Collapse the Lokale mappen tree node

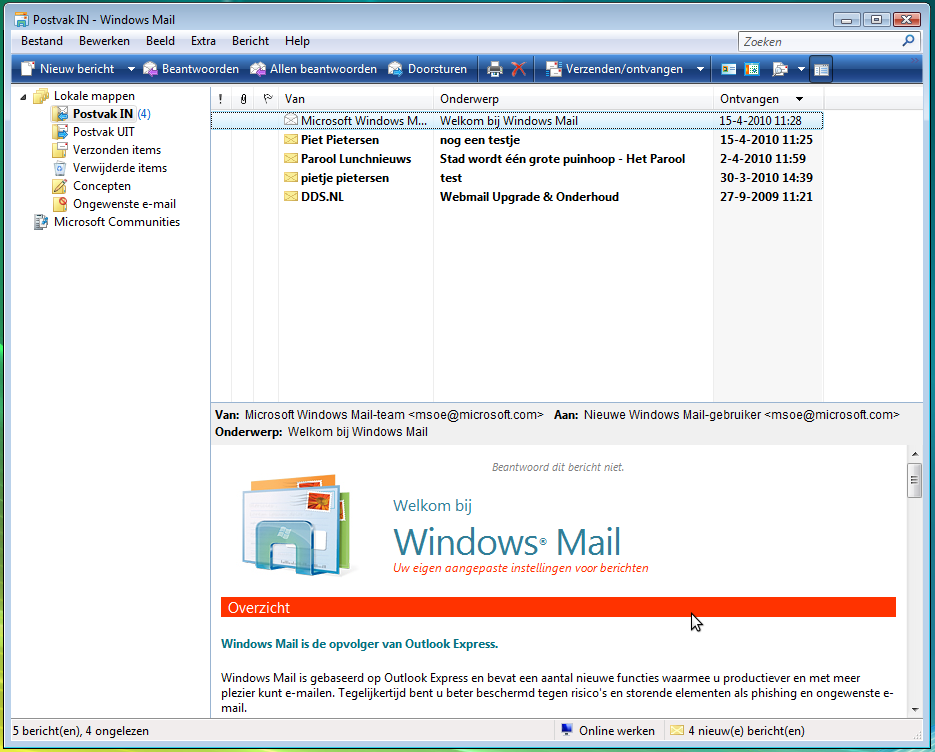click(23, 97)
